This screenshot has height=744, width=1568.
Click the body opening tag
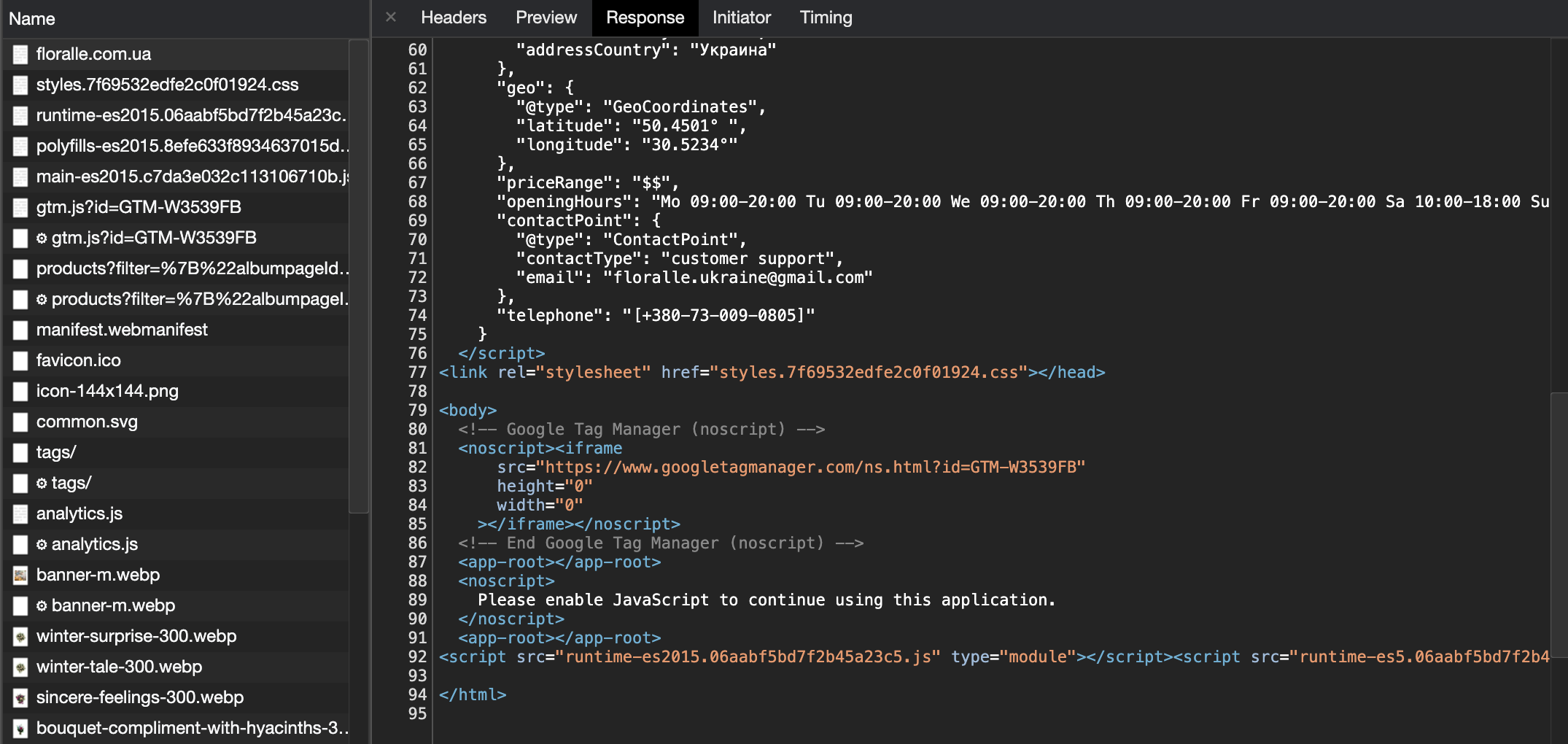(467, 411)
